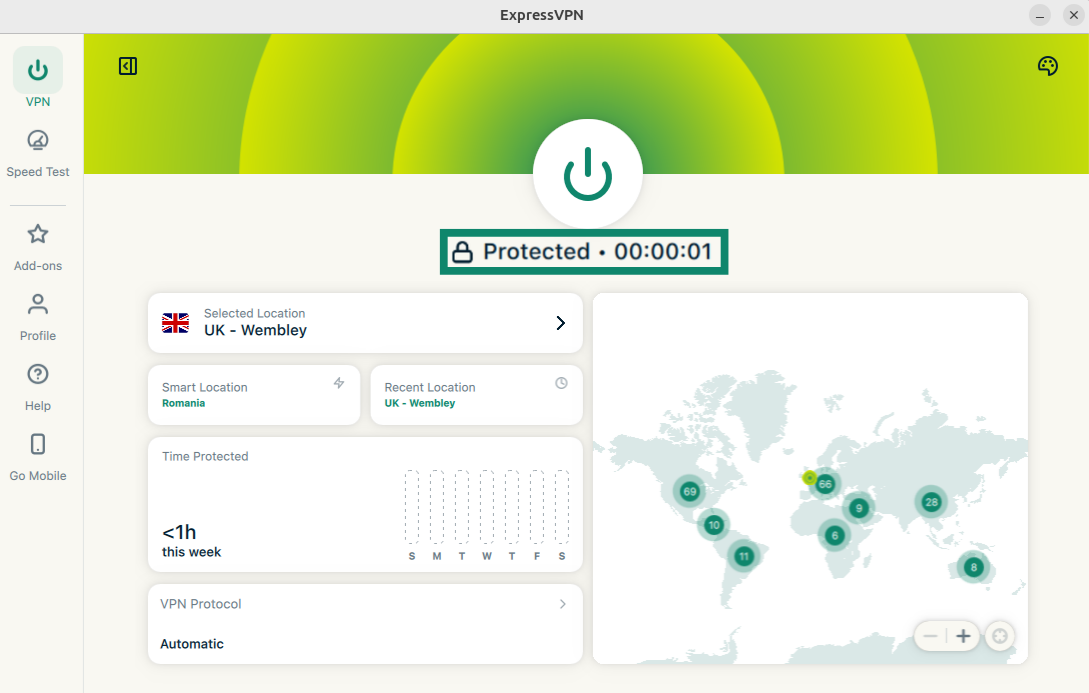Minimize the ExpressVPN window
Screen dimensions: 1089x693
click(x=1041, y=15)
